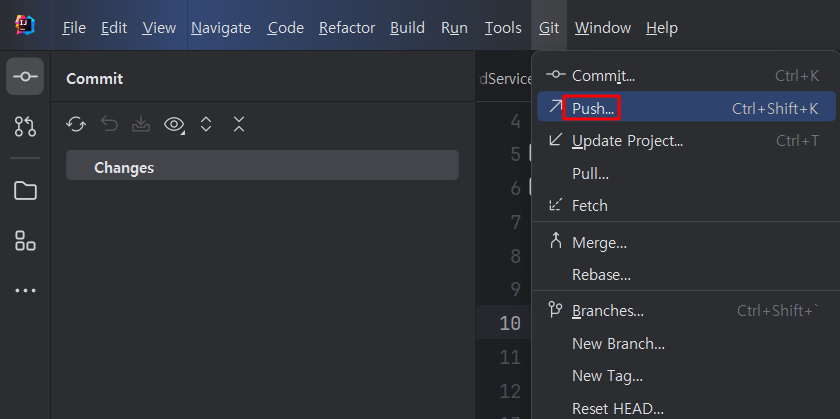Choose Pull... from Git menu
Screen dimensions: 840x419
coord(686,174)
